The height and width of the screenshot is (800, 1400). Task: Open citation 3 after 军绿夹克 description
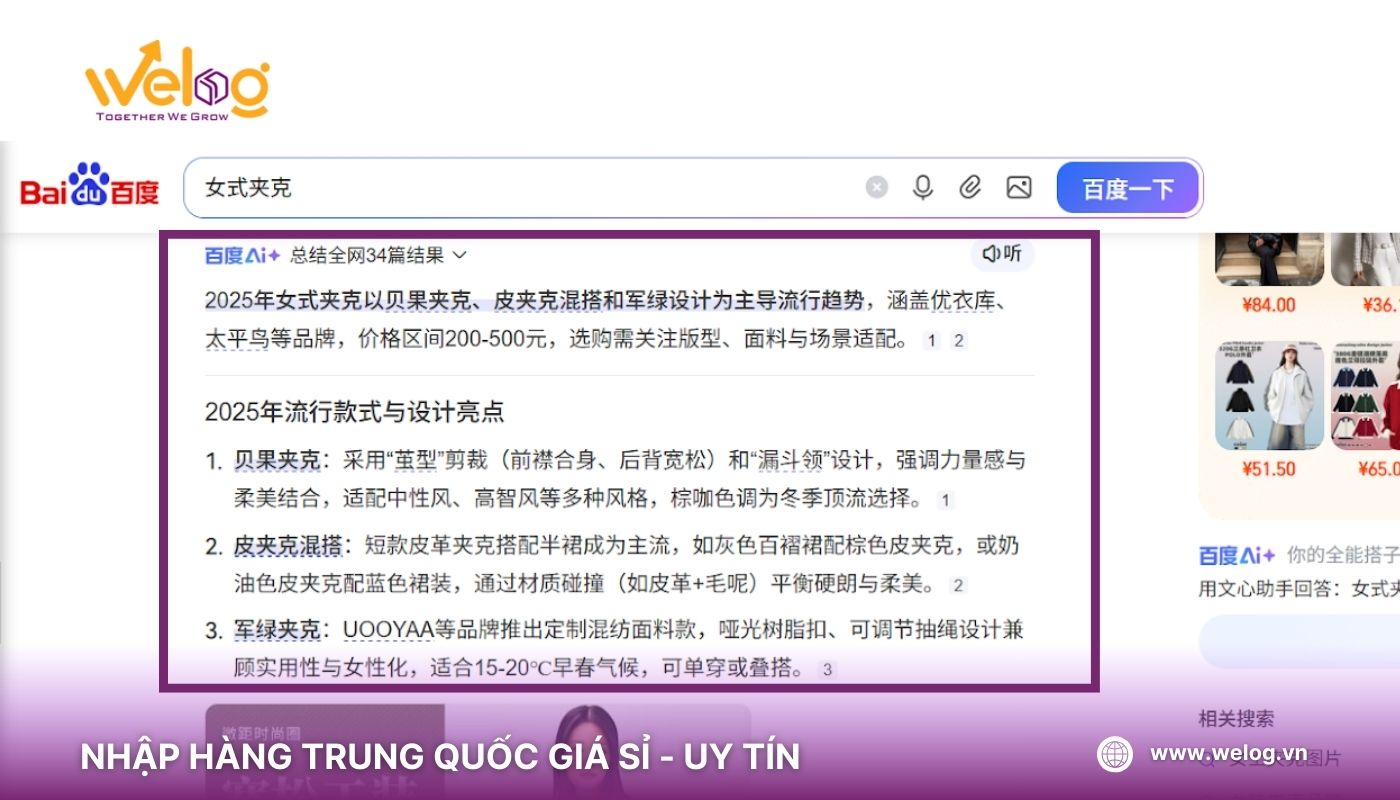click(825, 671)
